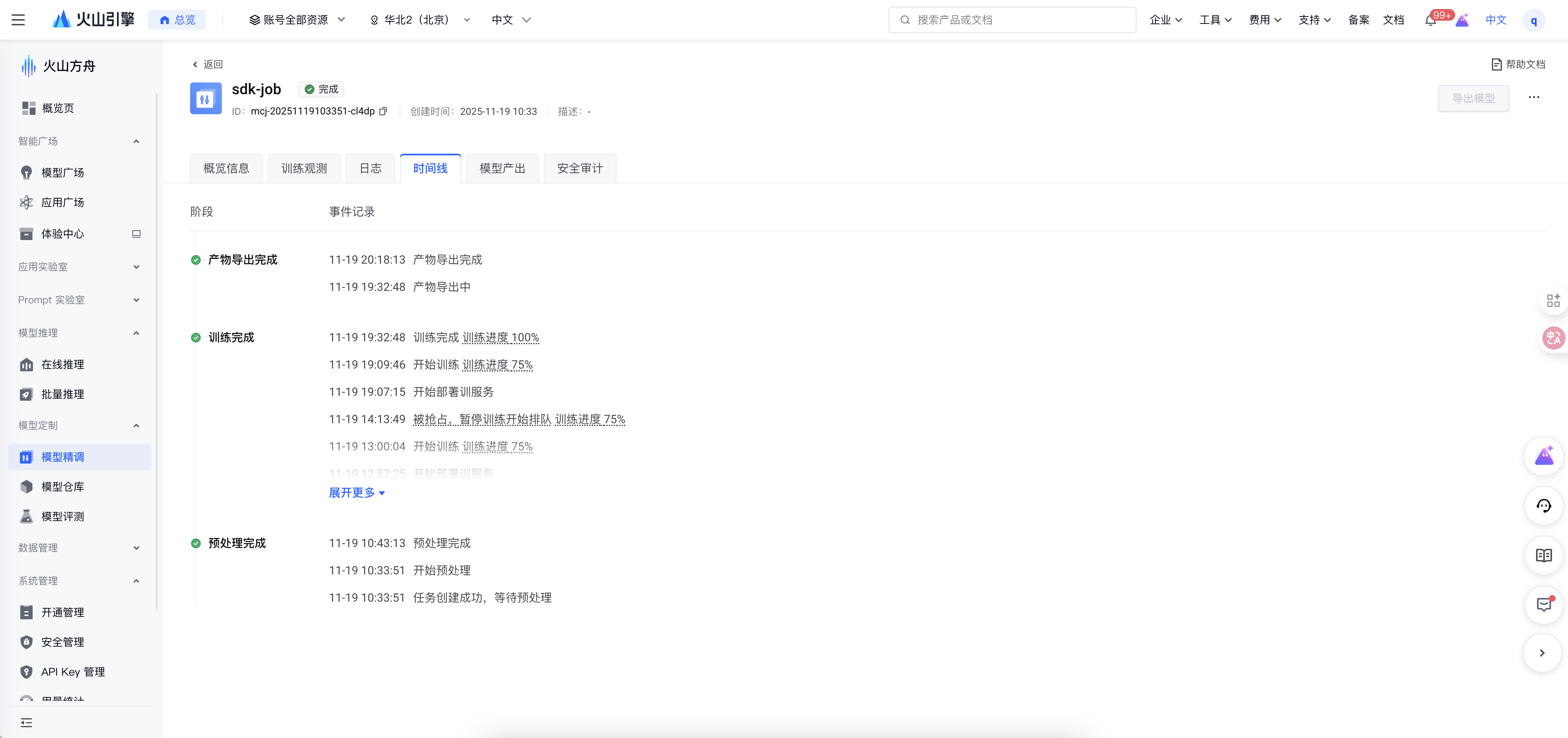The width and height of the screenshot is (1568, 738).
Task: Open the customer support headset icon
Action: [1544, 505]
